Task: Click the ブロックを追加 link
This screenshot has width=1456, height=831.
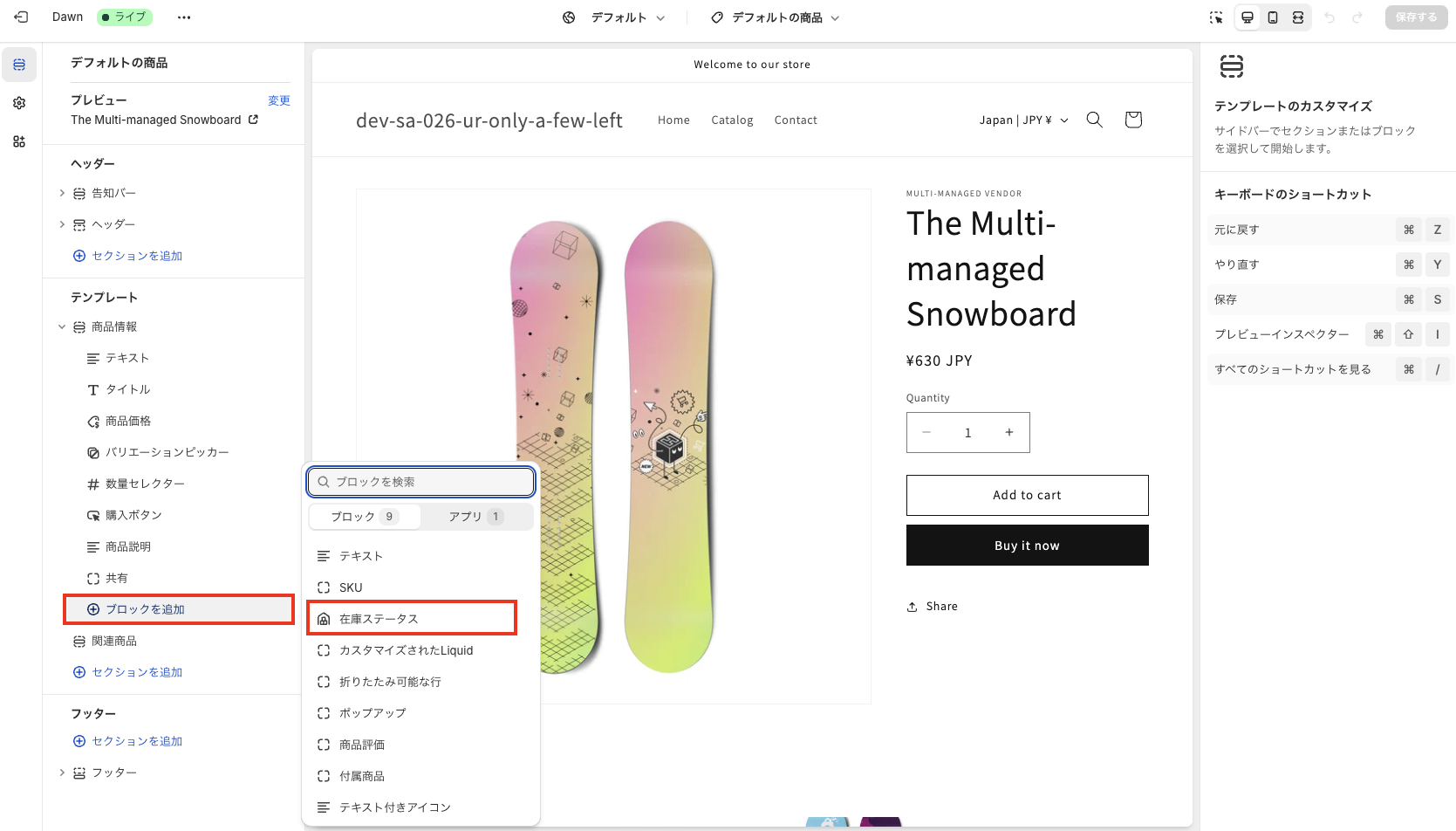Action: [144, 609]
